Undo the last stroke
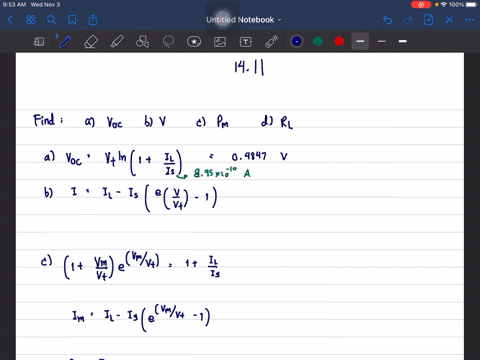 click(x=387, y=20)
